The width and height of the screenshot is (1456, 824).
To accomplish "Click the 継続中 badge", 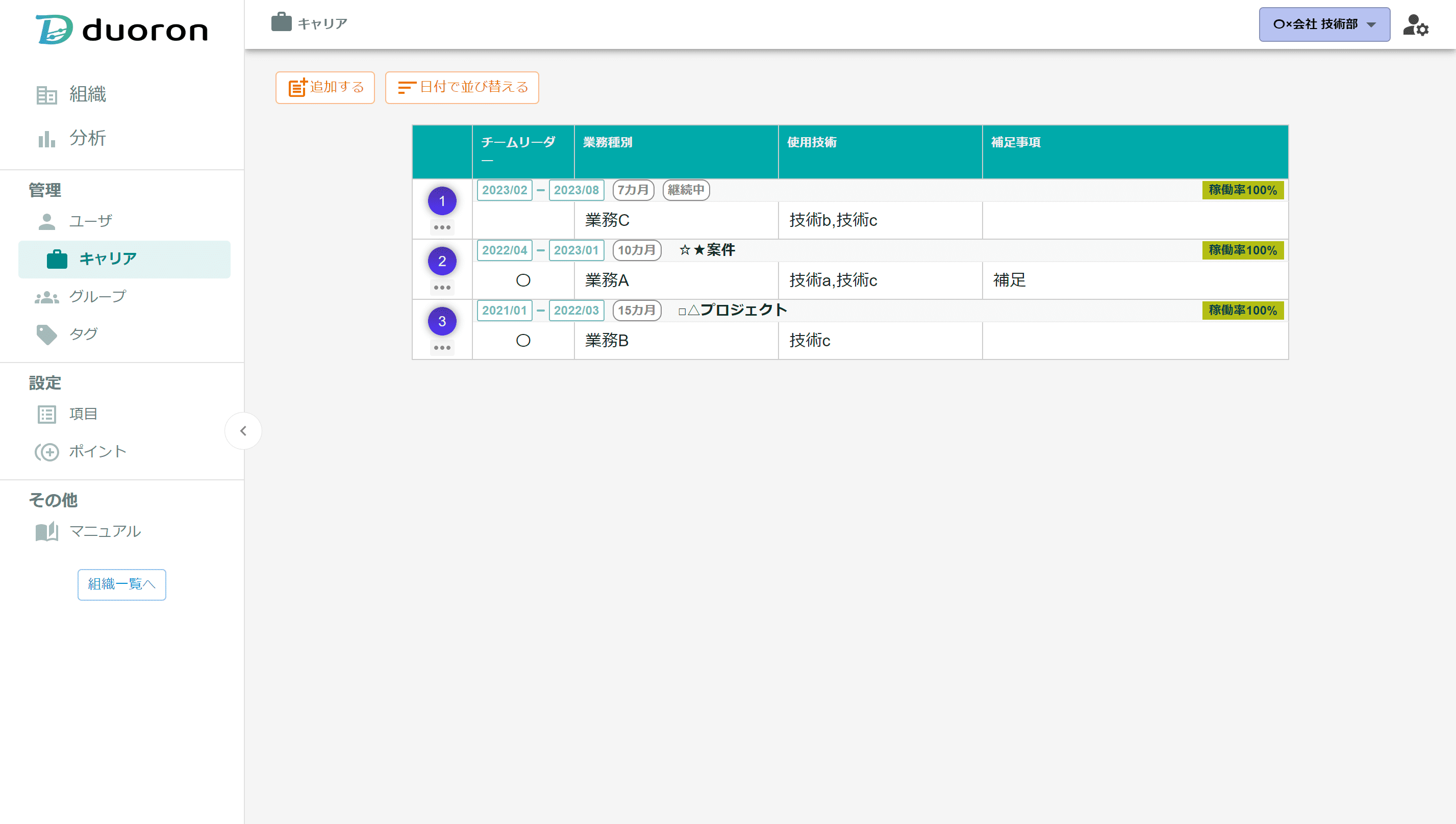I will 686,190.
